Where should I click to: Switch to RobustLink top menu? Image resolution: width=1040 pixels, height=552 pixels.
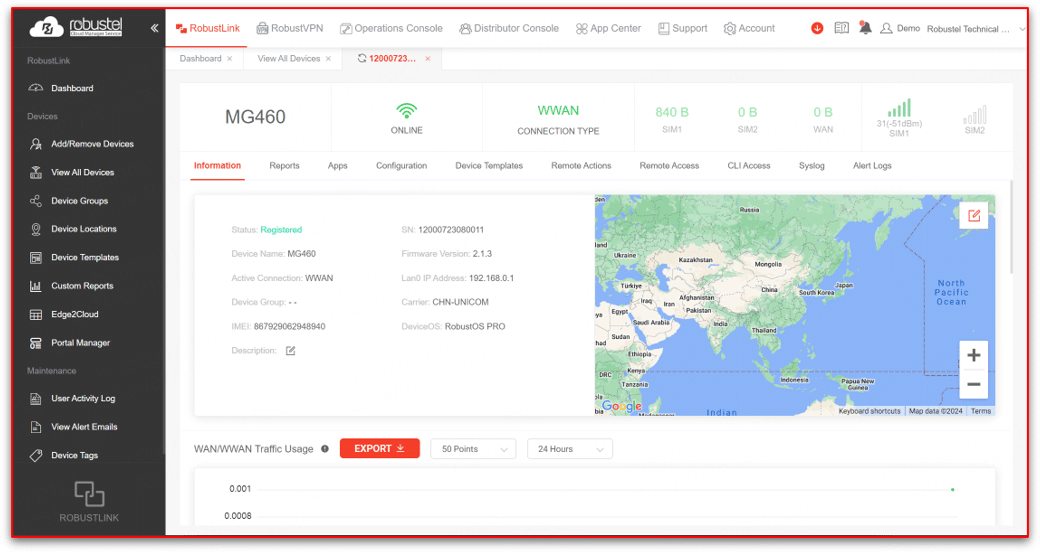pyautogui.click(x=208, y=28)
